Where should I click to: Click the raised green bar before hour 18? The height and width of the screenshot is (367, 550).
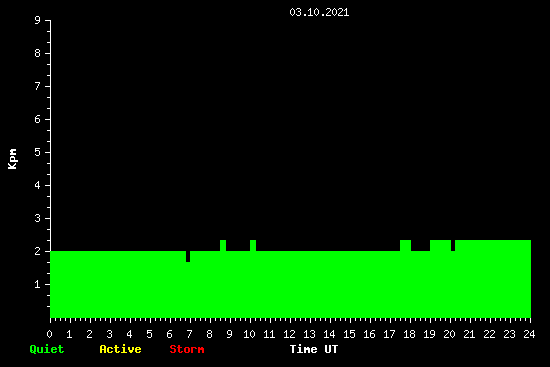[x=405, y=246]
